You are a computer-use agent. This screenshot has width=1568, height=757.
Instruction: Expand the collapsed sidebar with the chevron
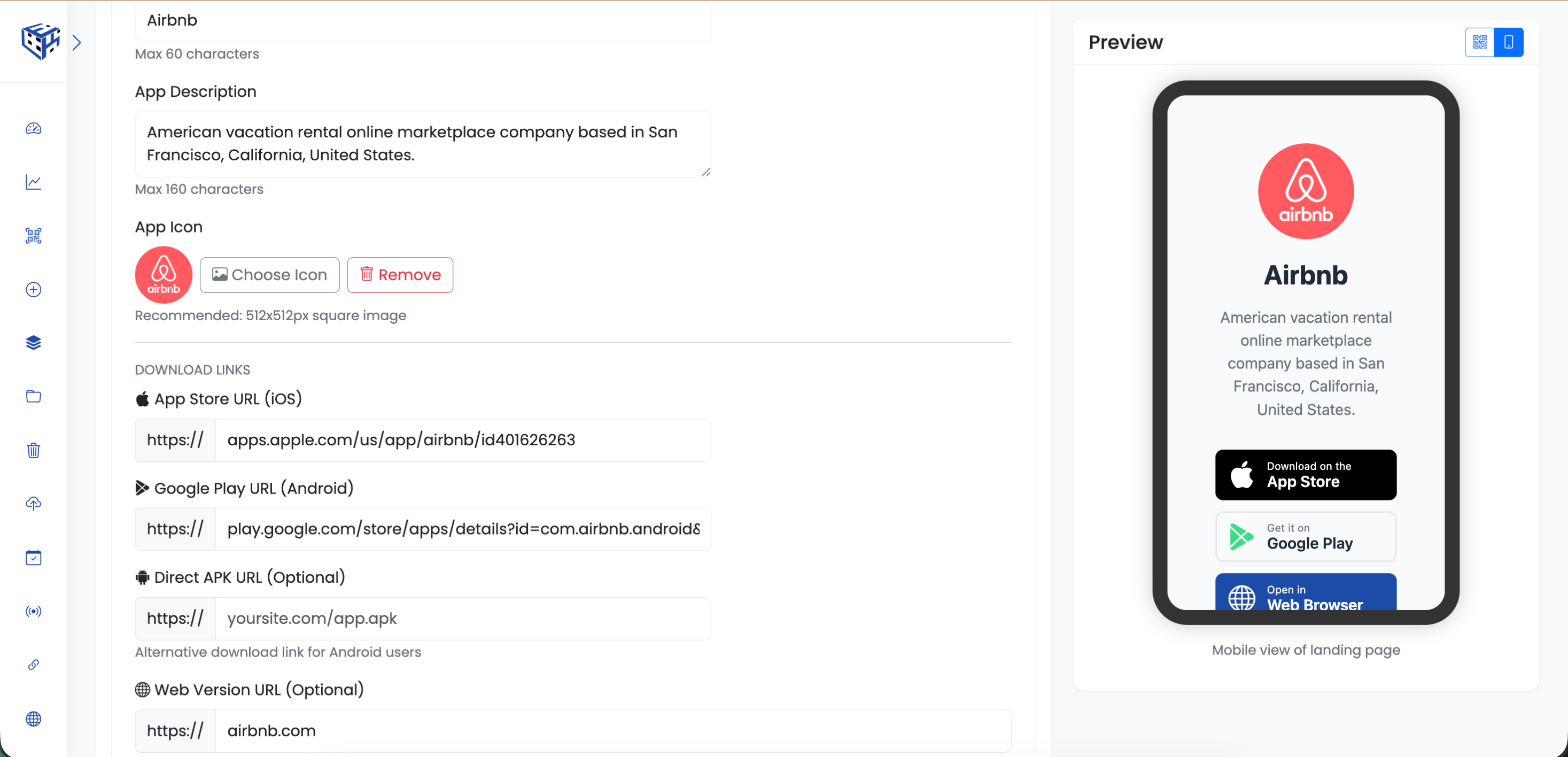pos(77,42)
